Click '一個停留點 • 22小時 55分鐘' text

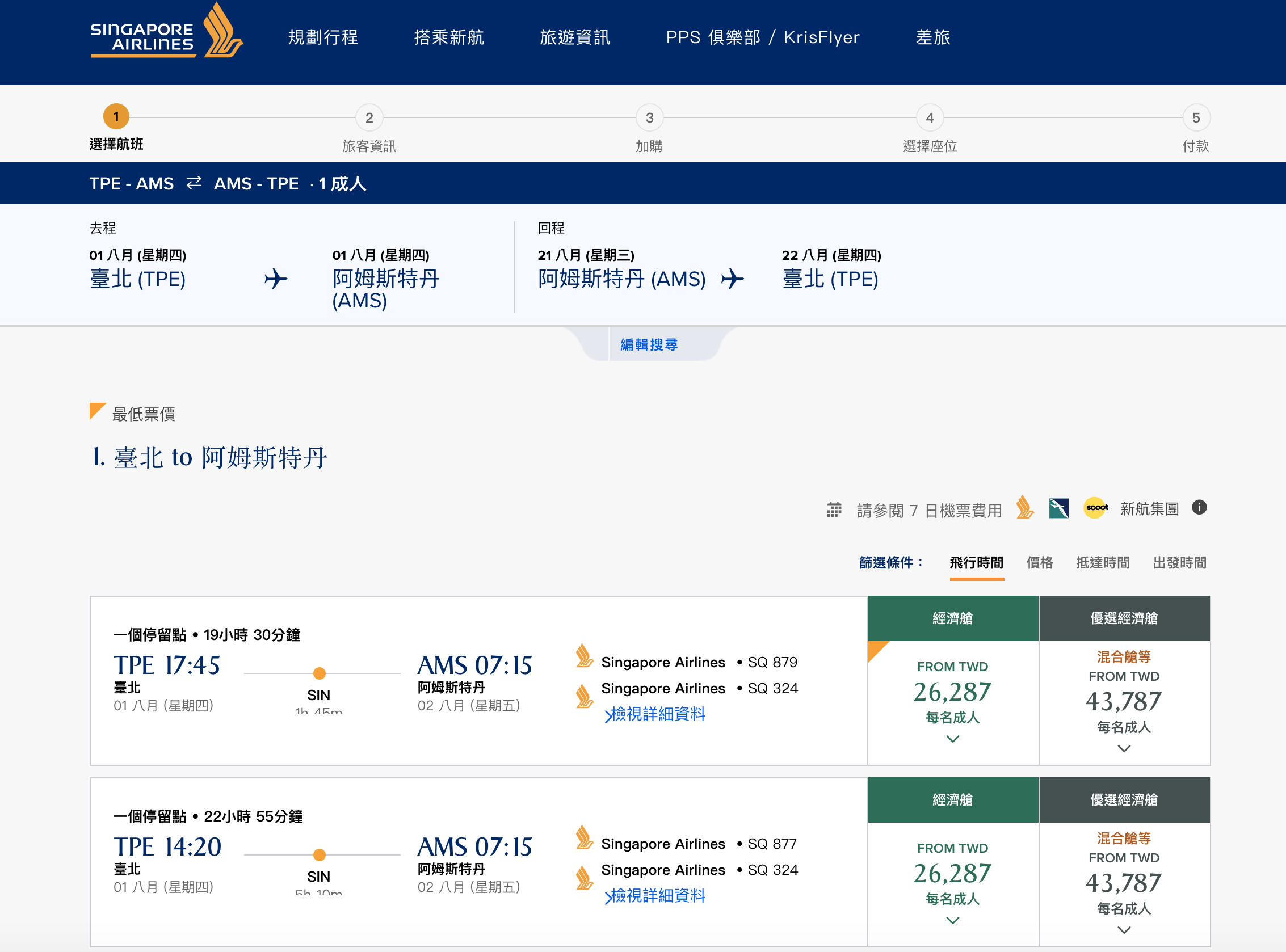pos(208,816)
